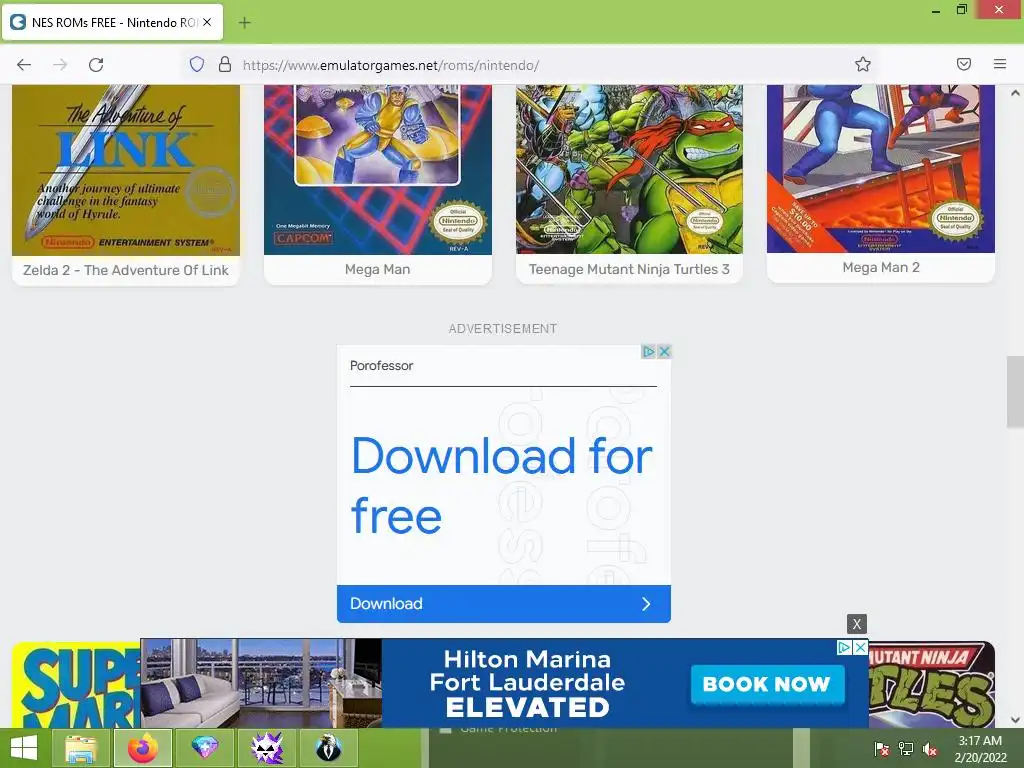Image resolution: width=1024 pixels, height=768 pixels.
Task: Open the Mutant Ninja Turtles thumbnail
Action: click(932, 684)
